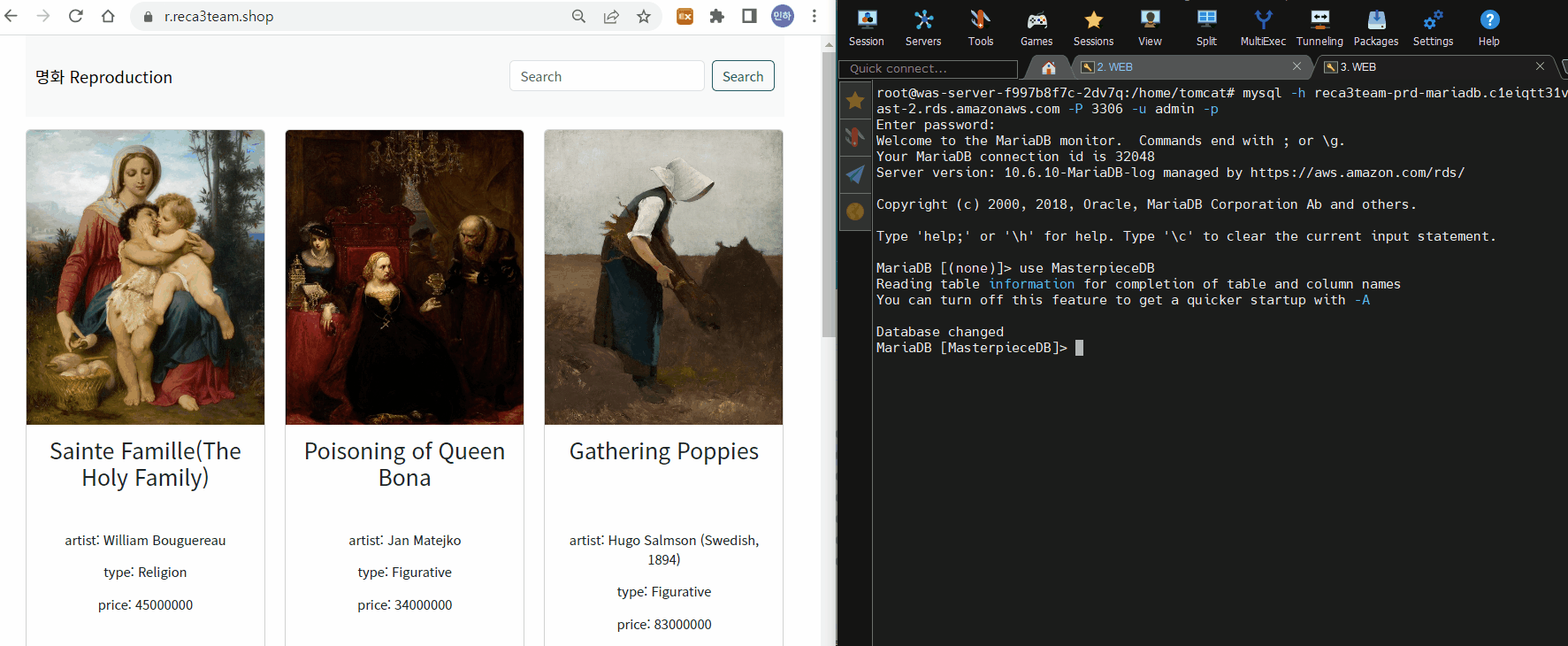Open the Games toolbar button

coord(1036,27)
